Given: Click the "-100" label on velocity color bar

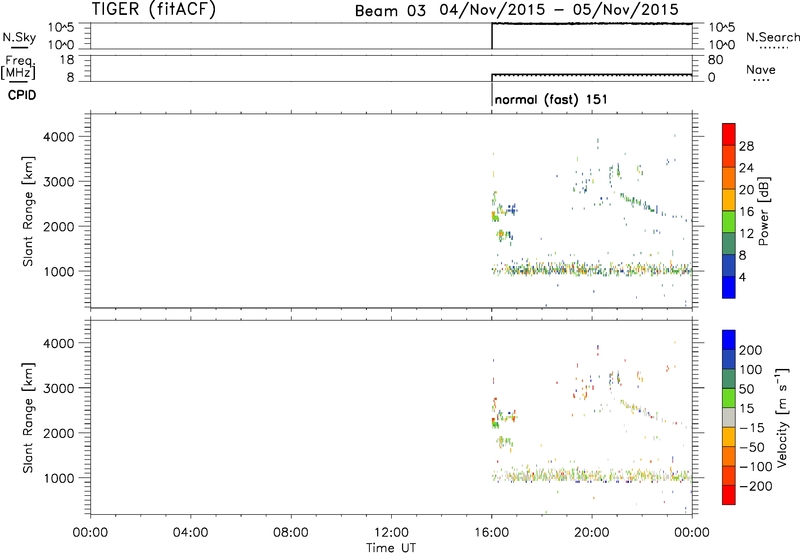Looking at the screenshot, I should point(755,467).
